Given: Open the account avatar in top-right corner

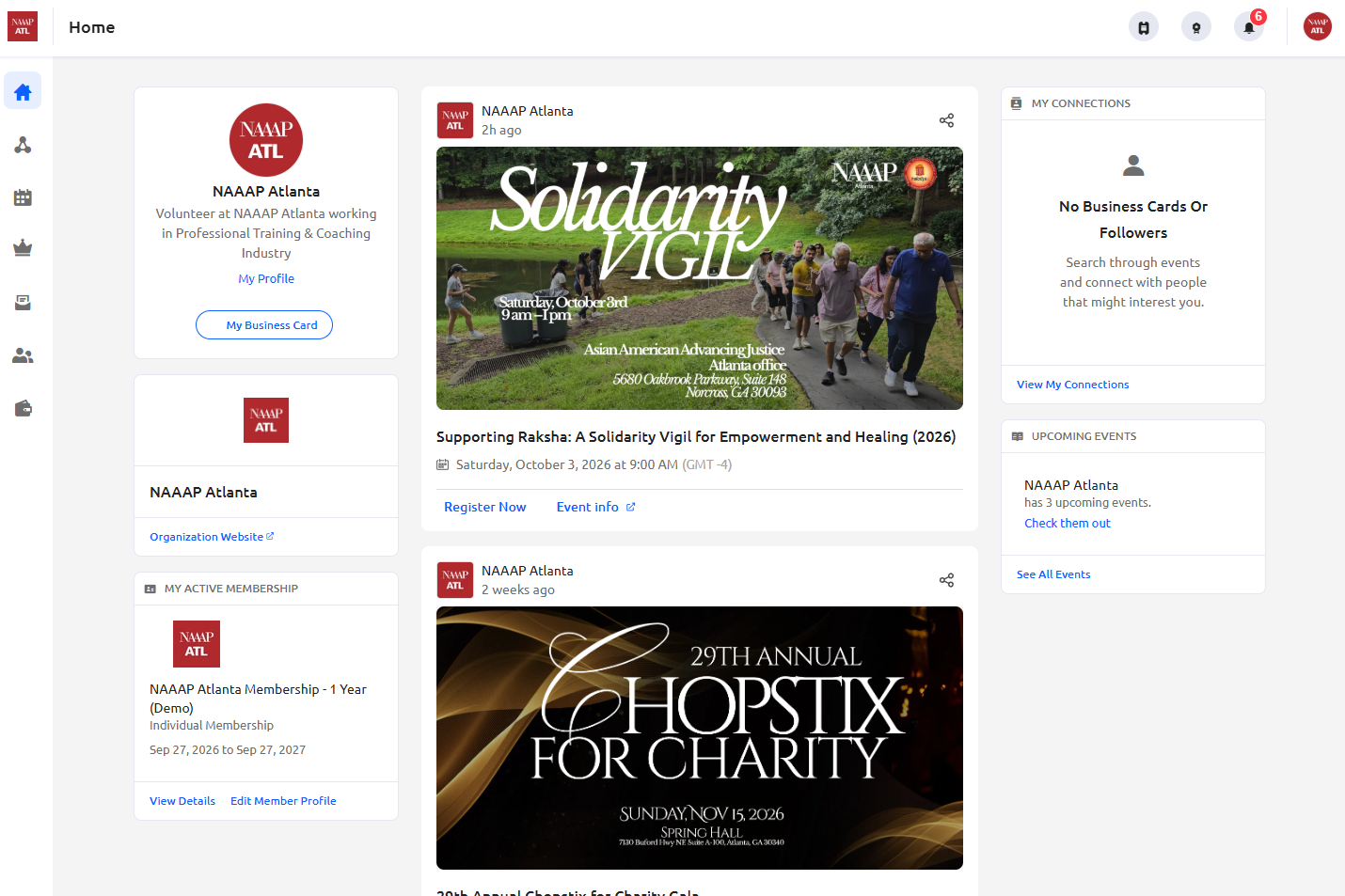Looking at the screenshot, I should tap(1318, 26).
